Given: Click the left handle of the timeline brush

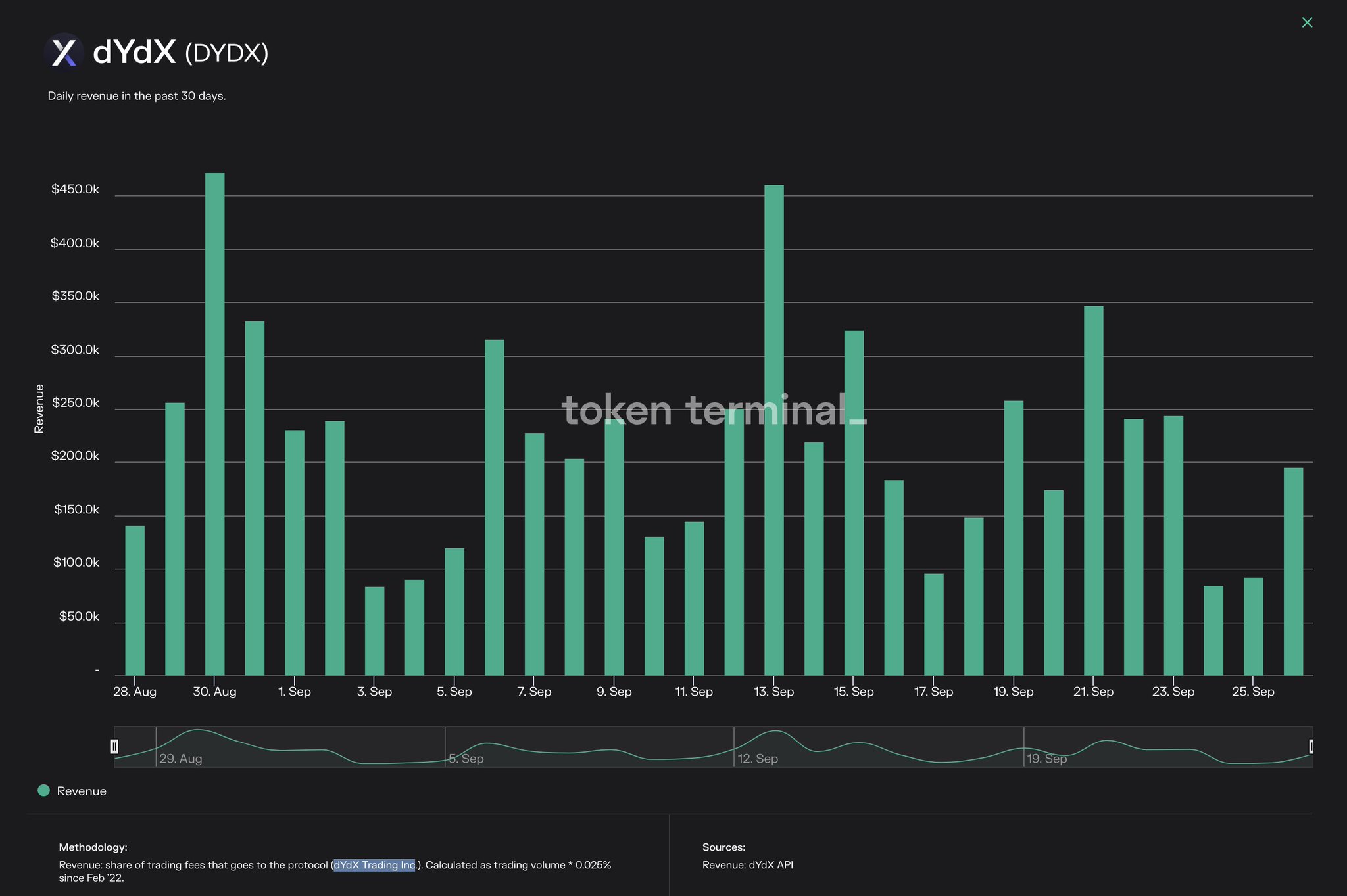Looking at the screenshot, I should pyautogui.click(x=114, y=746).
